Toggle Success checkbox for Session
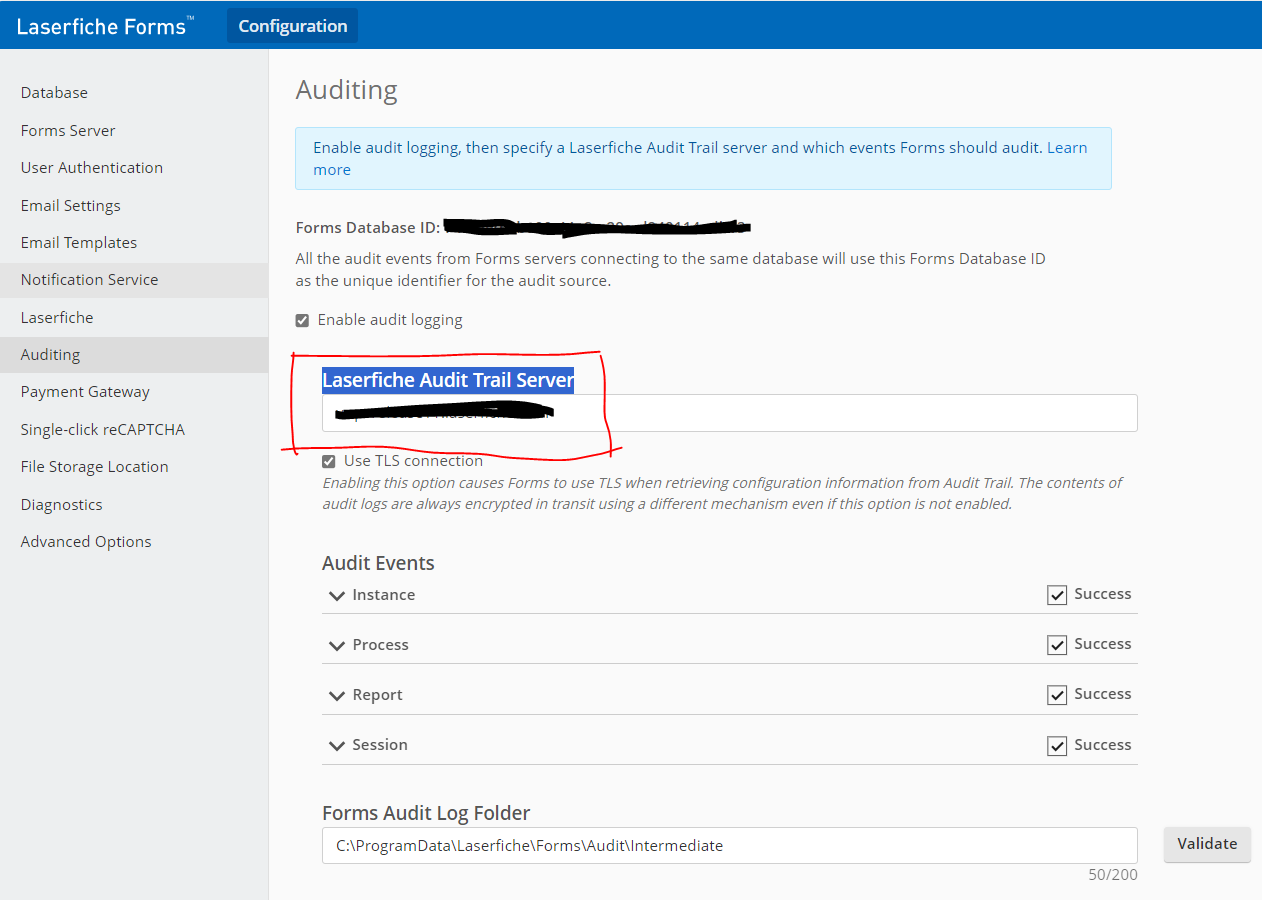 1057,746
